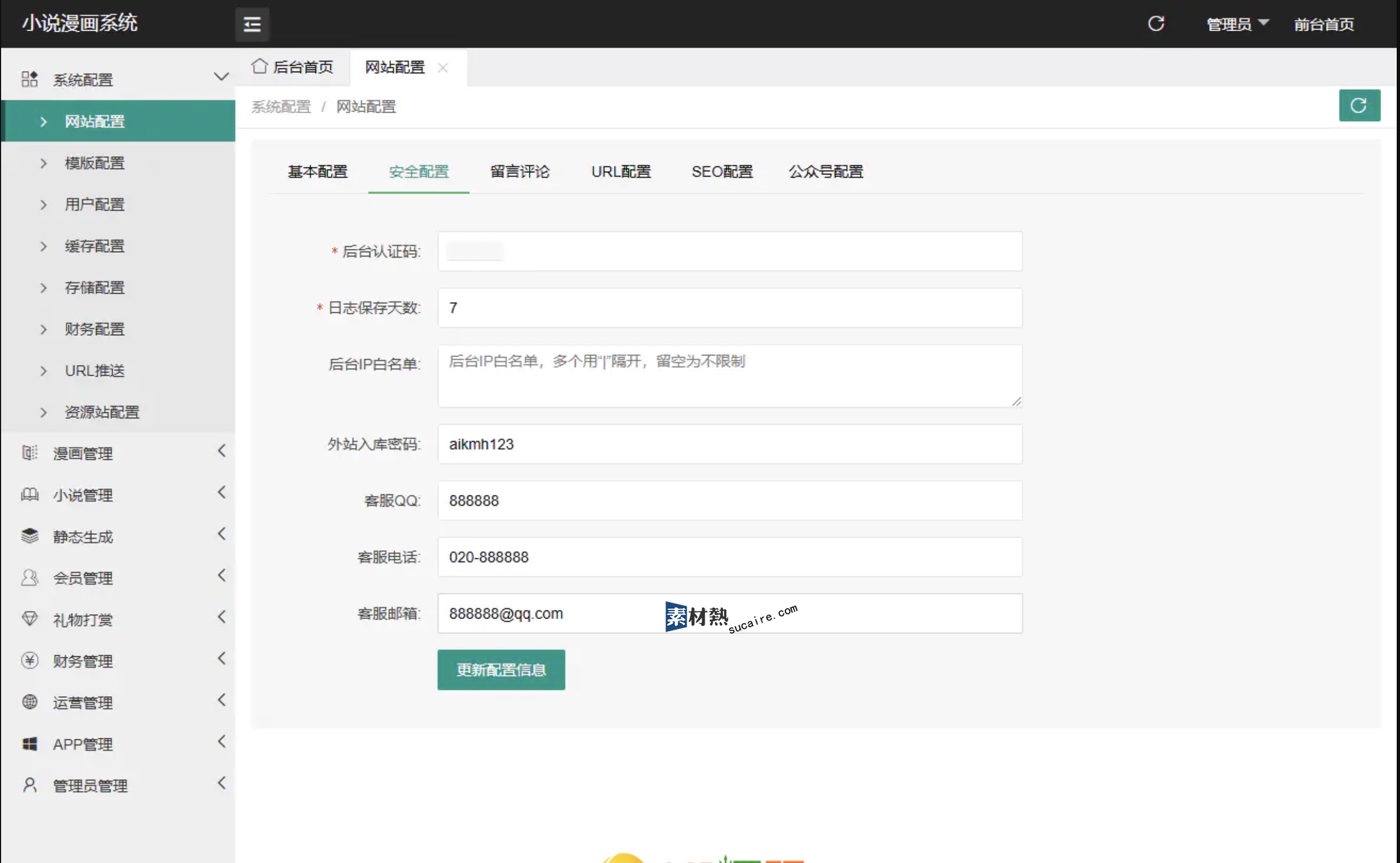Click the home icon in 后台首页 tab
This screenshot has height=863, width=1400.
tap(260, 66)
